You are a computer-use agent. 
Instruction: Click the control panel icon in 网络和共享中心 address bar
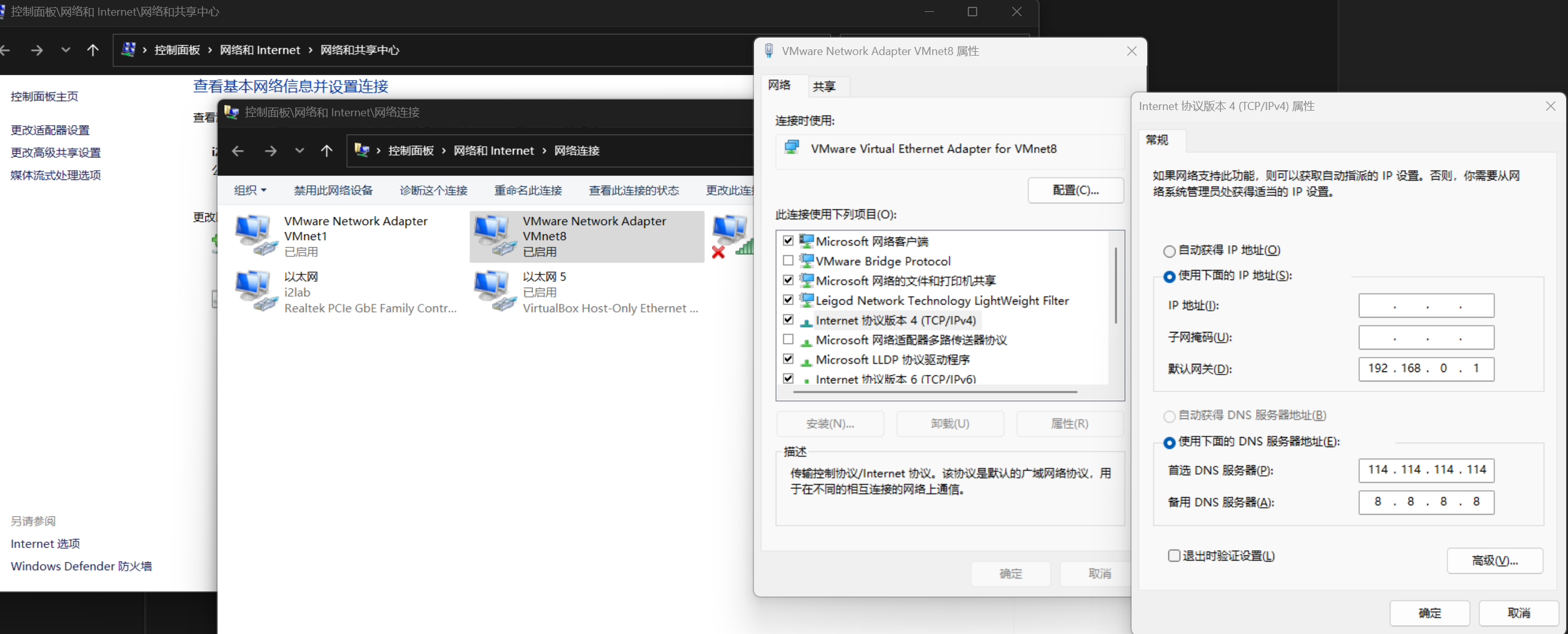click(x=128, y=49)
